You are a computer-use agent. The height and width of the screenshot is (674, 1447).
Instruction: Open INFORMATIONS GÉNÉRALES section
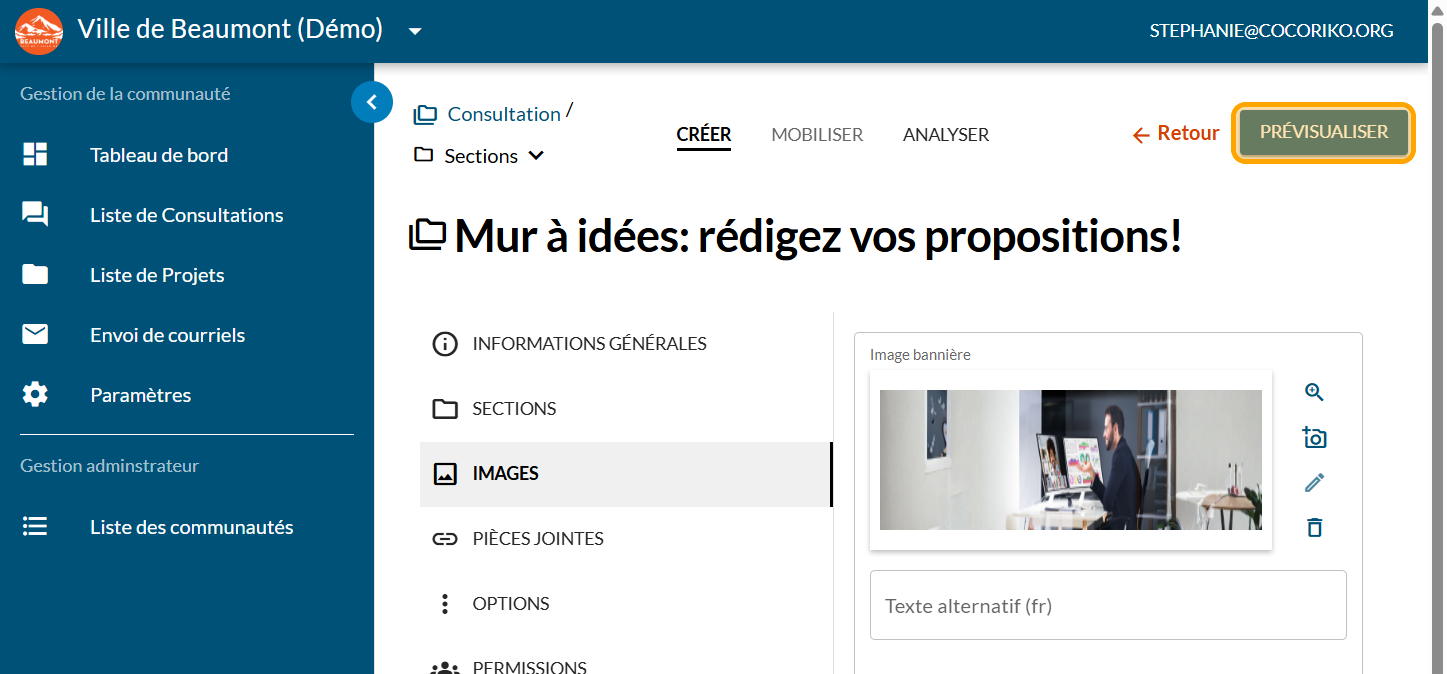pyautogui.click(x=589, y=344)
